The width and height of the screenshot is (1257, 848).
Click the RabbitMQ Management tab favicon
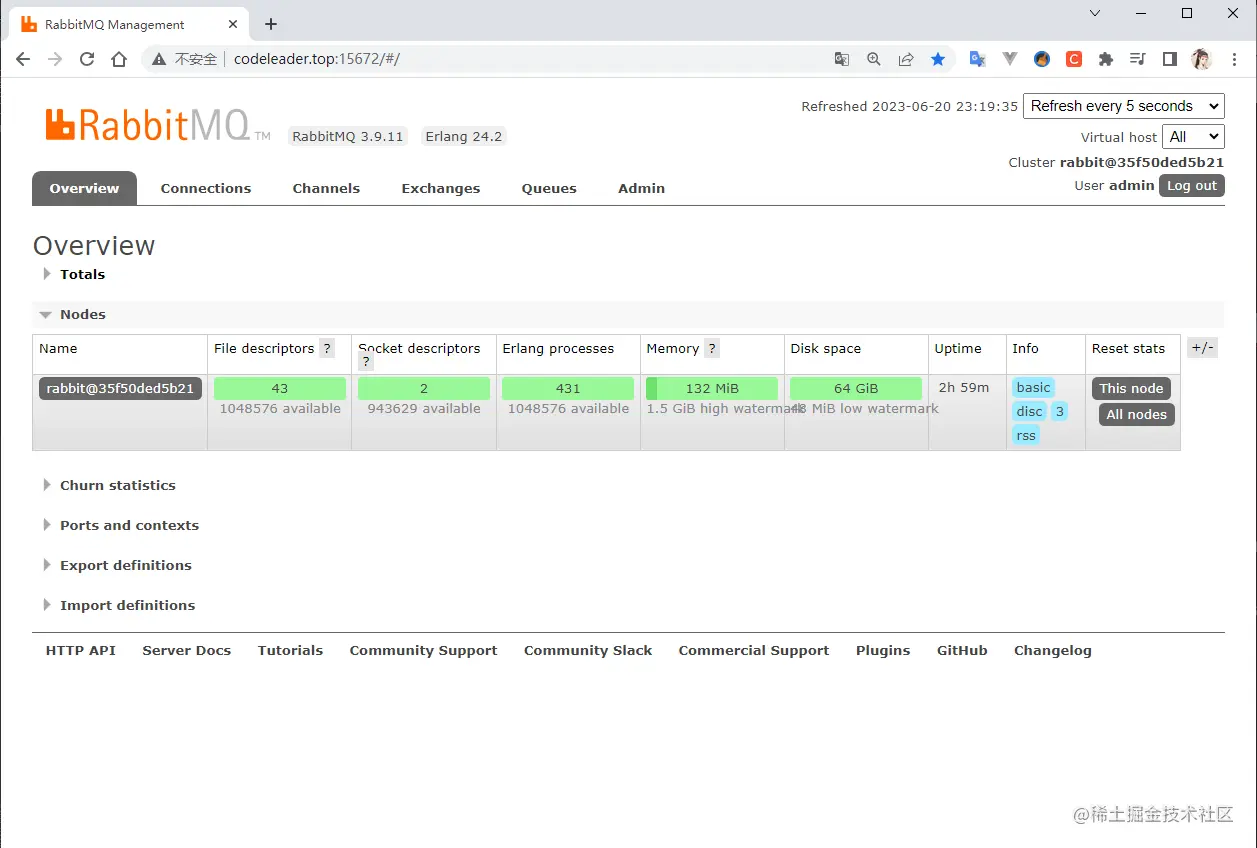click(x=29, y=24)
